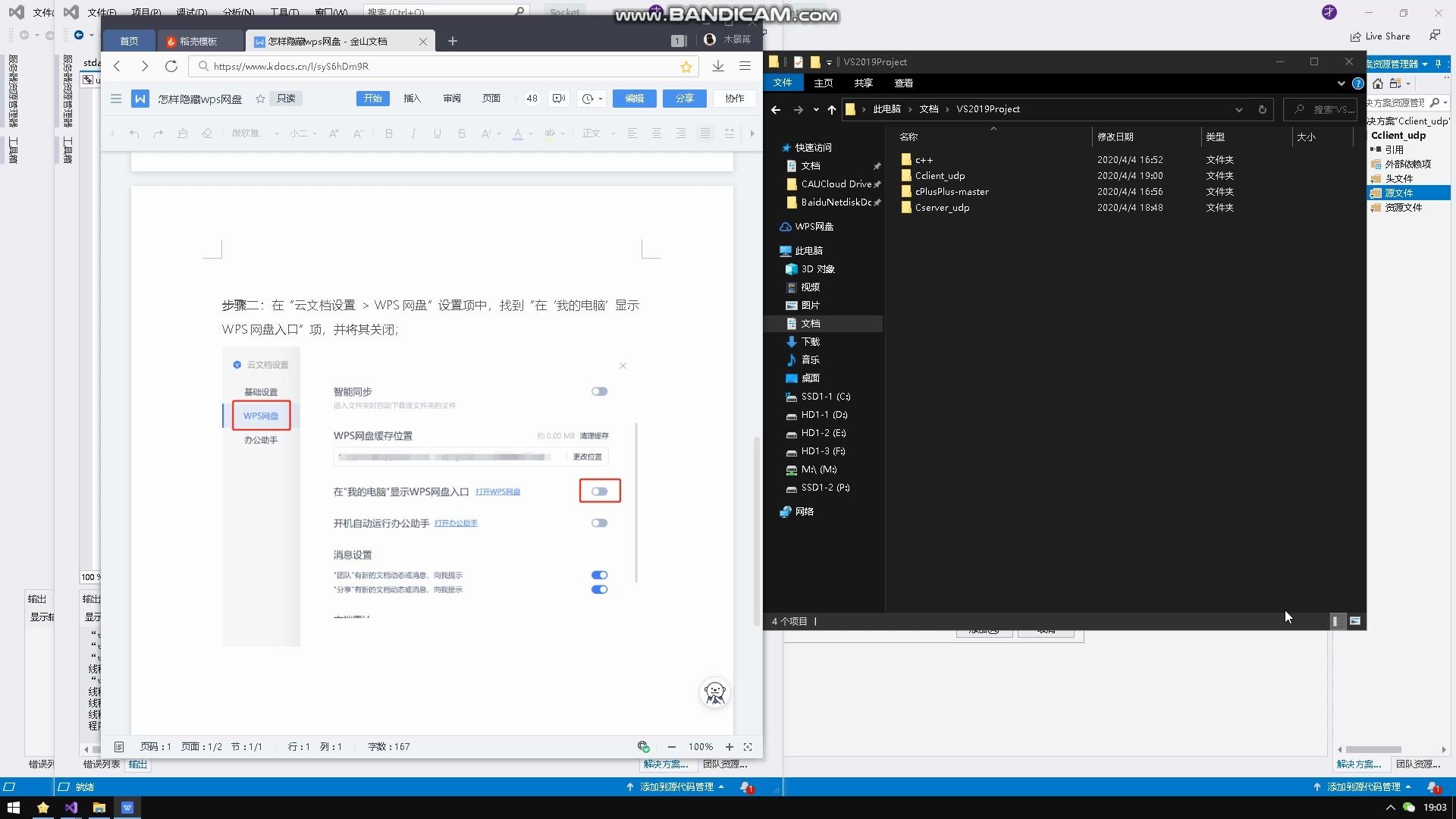This screenshot has height=819, width=1456.
Task: Expand the Explorer ribbon chevron
Action: pos(1341,83)
